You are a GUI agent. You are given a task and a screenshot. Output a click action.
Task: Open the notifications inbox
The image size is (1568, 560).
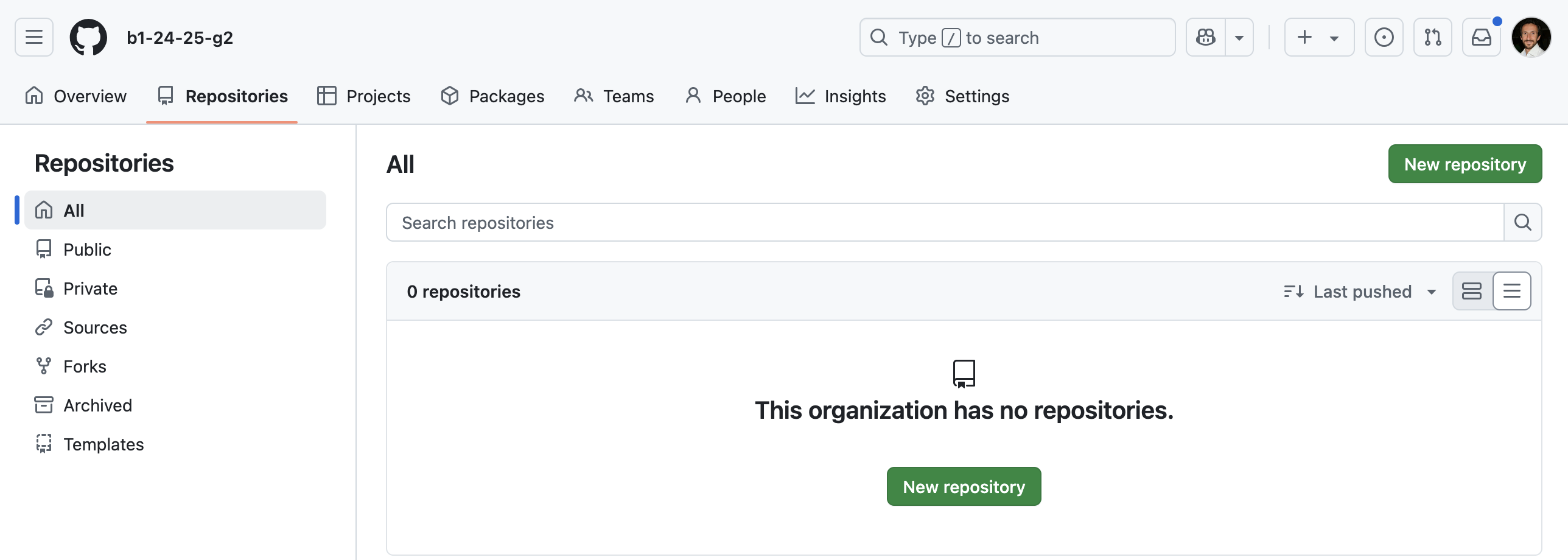point(1481,38)
